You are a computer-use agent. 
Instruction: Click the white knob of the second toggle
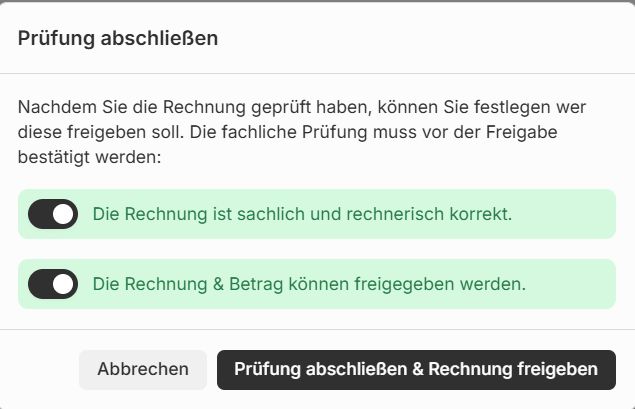[63, 284]
